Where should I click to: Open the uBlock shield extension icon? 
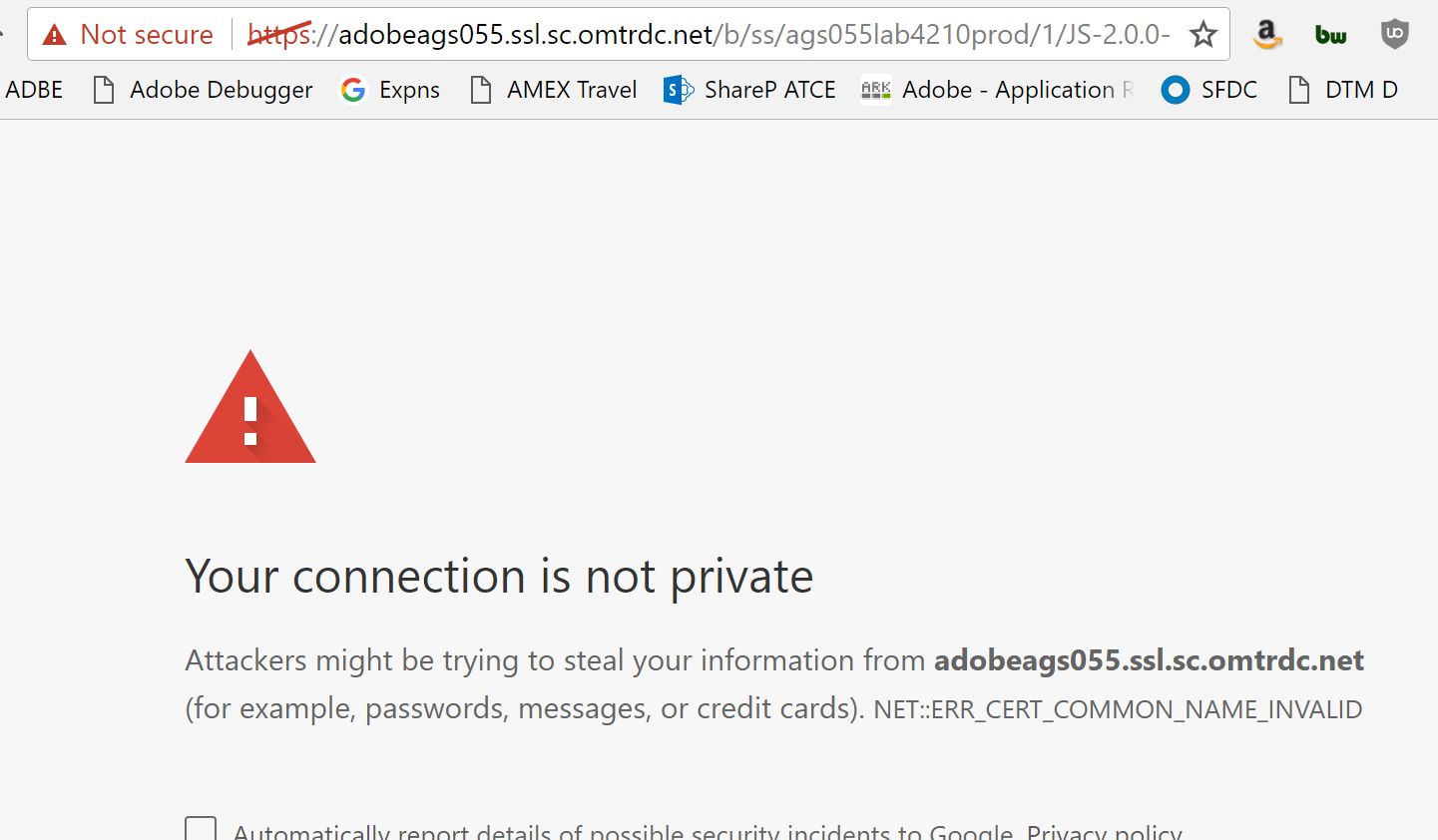[x=1394, y=35]
